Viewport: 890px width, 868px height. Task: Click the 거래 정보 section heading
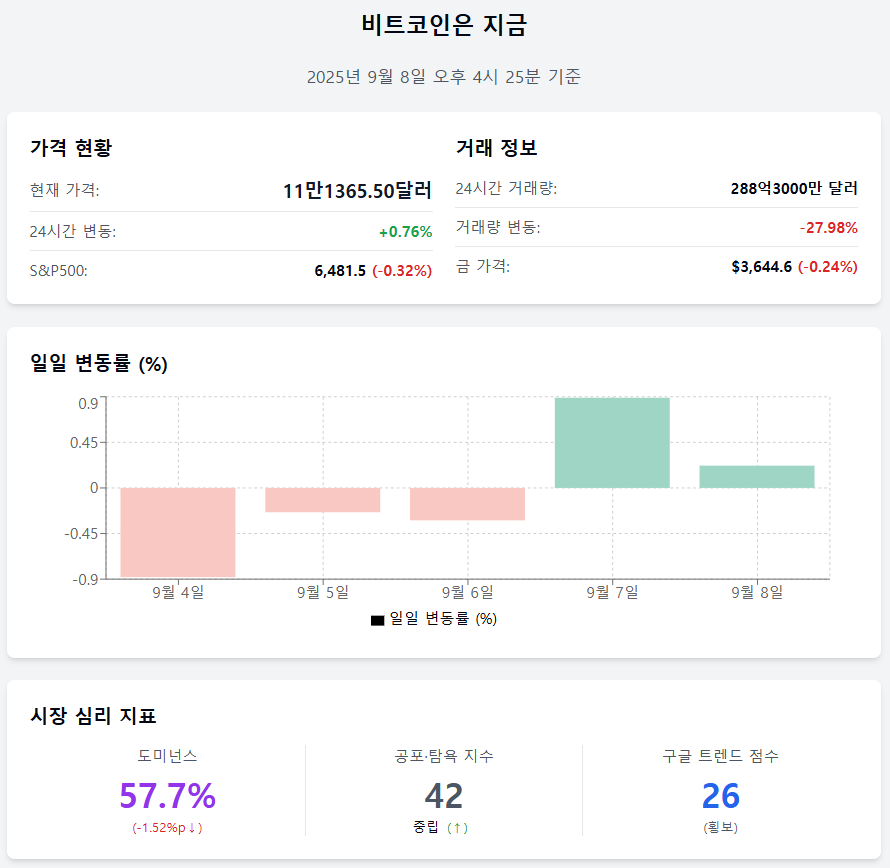click(497, 148)
